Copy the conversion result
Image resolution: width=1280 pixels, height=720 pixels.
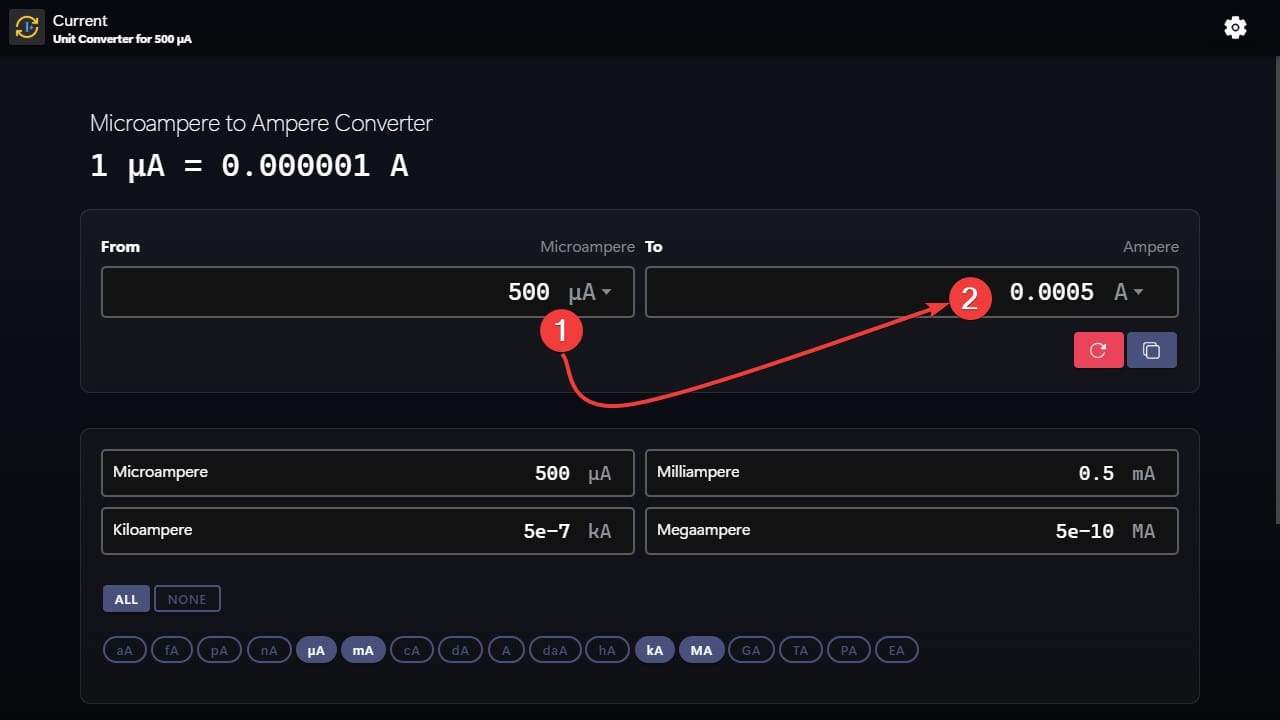click(x=1151, y=349)
